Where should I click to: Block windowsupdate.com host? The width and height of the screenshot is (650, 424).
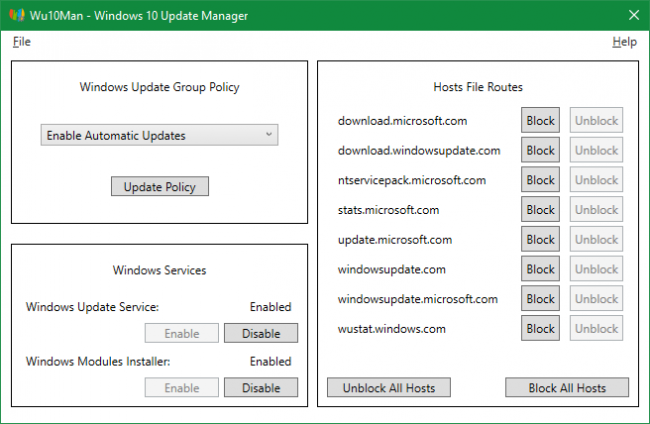tap(540, 269)
